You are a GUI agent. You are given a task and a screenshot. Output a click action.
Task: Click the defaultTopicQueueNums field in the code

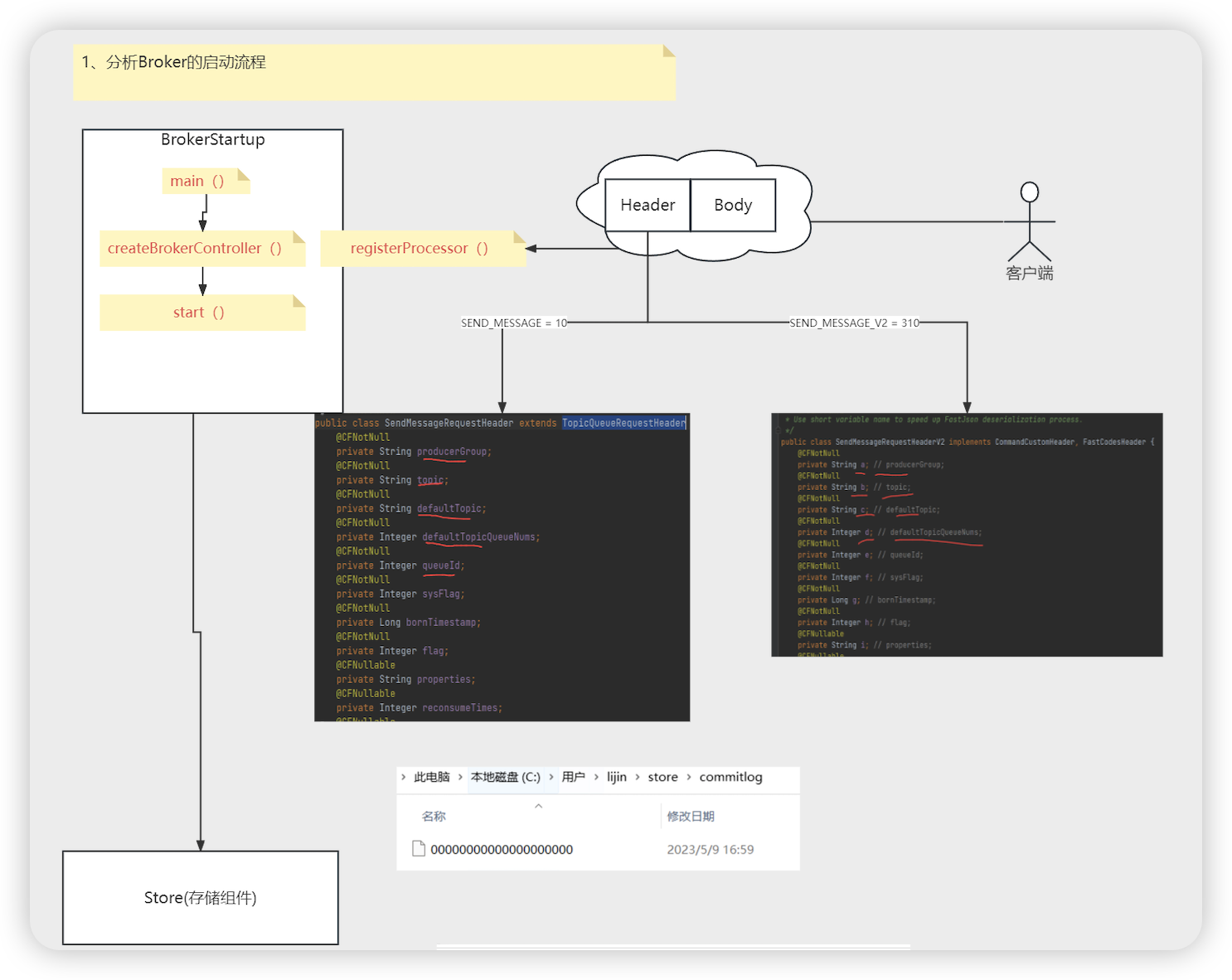pos(480,537)
